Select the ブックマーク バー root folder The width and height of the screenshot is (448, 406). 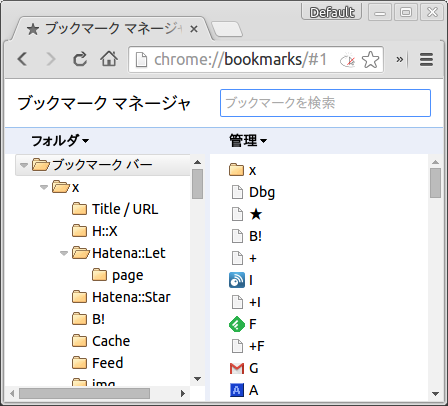(x=103, y=165)
